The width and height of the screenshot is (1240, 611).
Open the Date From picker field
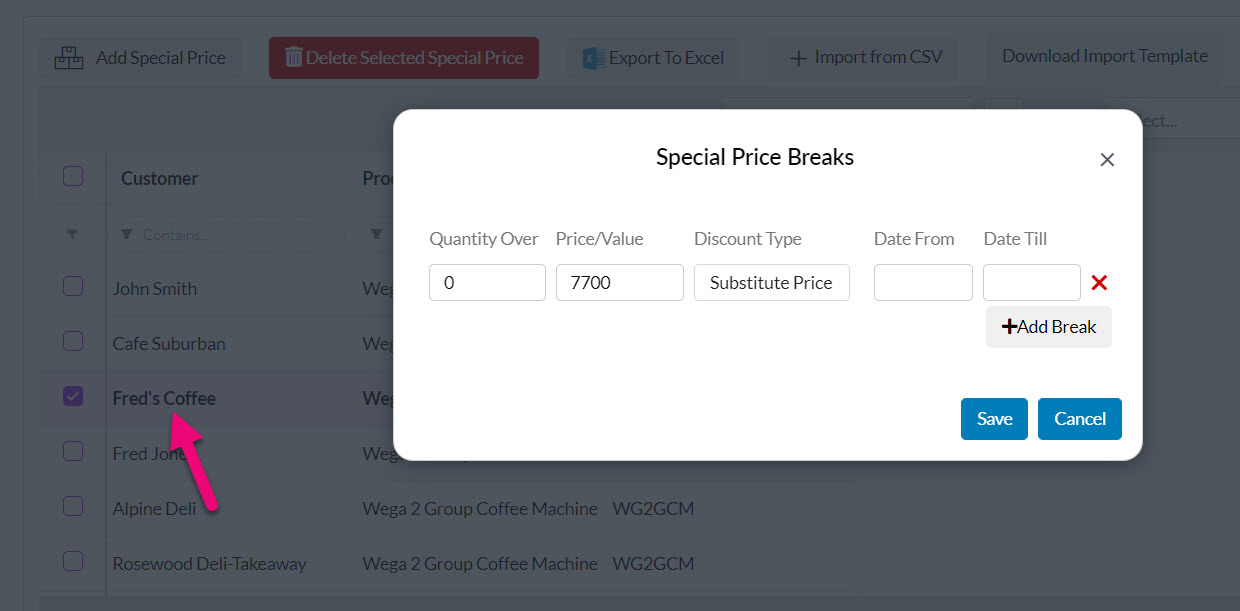[923, 283]
